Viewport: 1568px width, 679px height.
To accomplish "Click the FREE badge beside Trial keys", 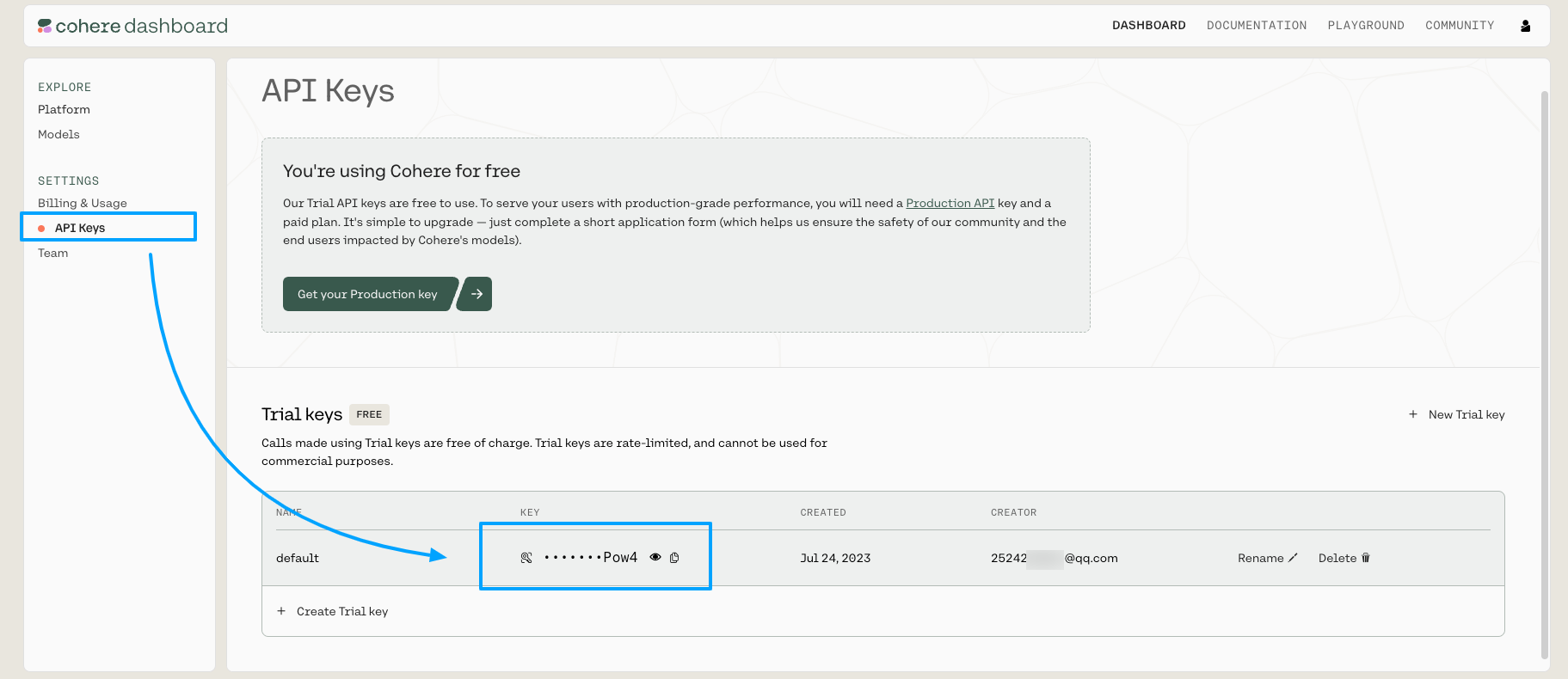I will click(369, 414).
